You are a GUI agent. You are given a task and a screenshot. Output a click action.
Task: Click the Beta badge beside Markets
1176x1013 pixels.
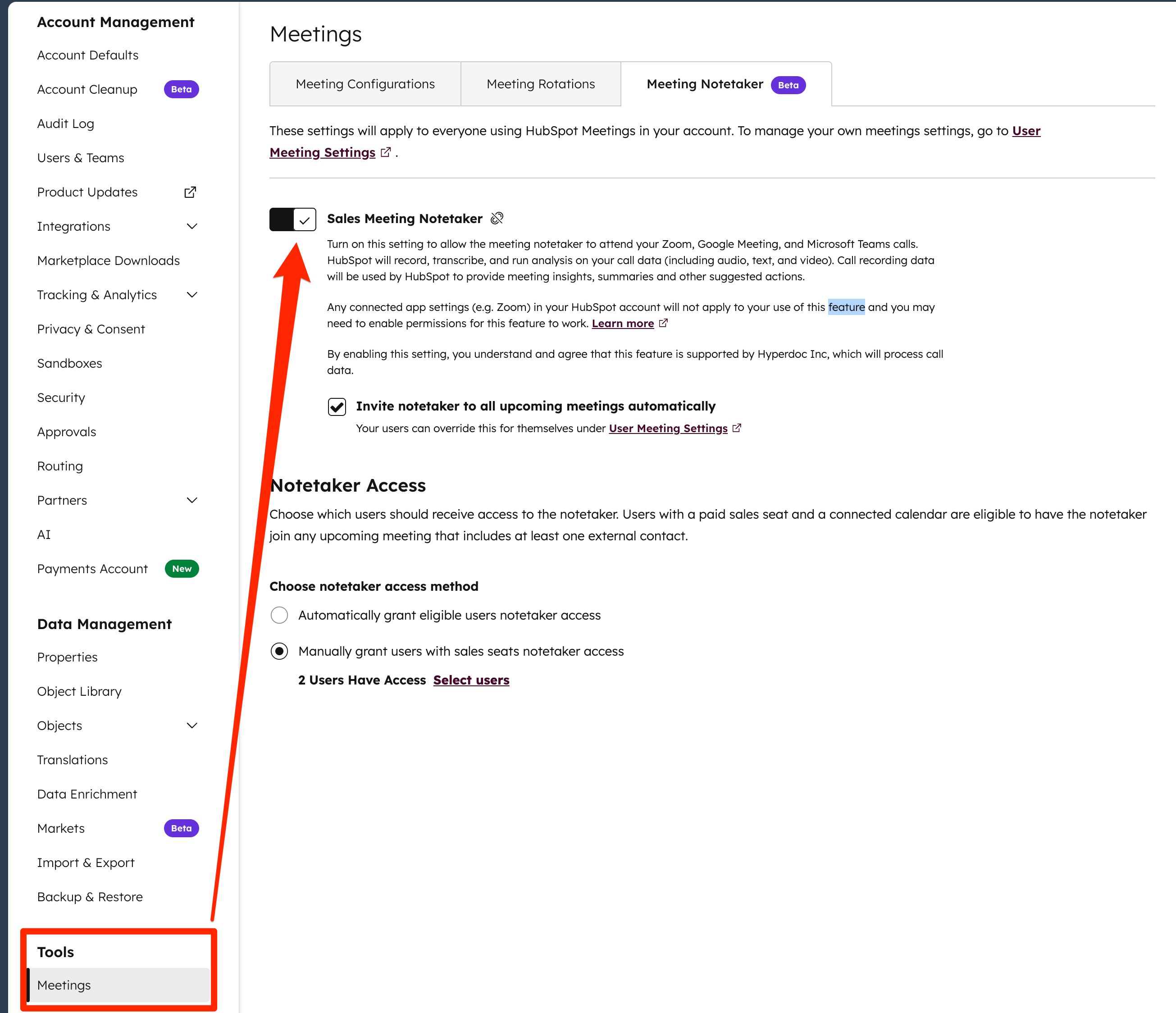point(181,828)
